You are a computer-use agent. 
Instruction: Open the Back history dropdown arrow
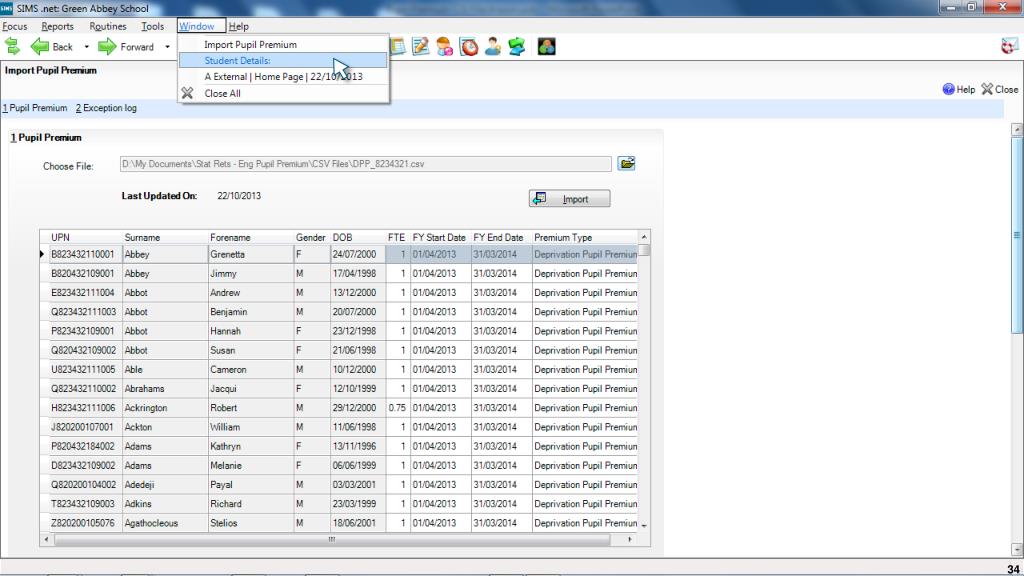coord(86,47)
